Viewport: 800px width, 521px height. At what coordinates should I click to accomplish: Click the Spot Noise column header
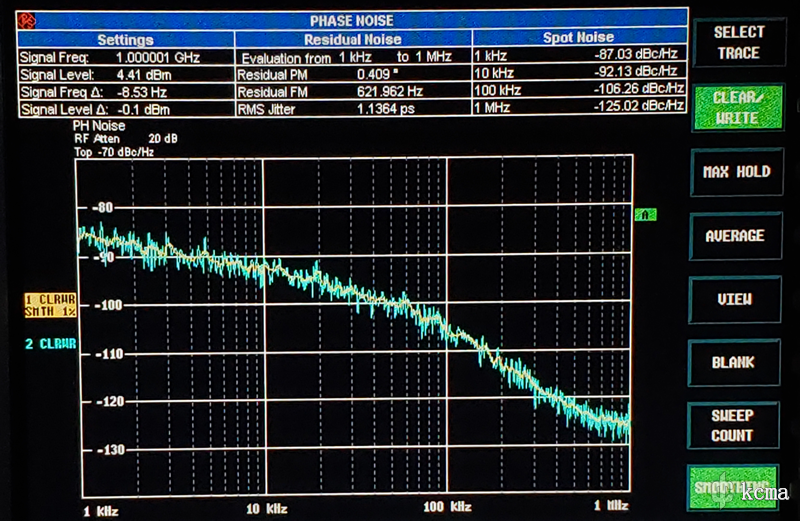coord(578,39)
